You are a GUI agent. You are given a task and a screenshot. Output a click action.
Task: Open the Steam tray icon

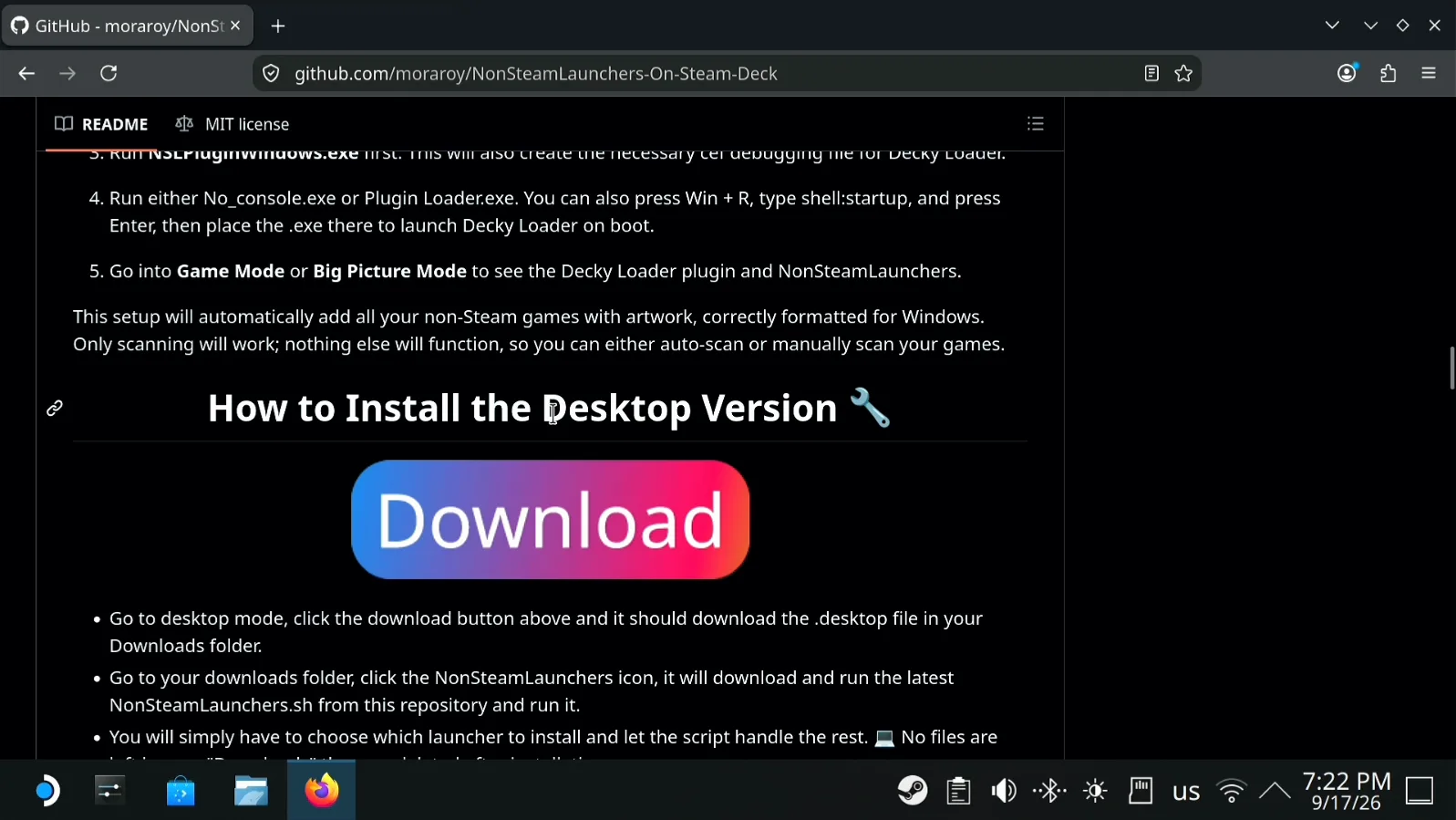(x=913, y=791)
